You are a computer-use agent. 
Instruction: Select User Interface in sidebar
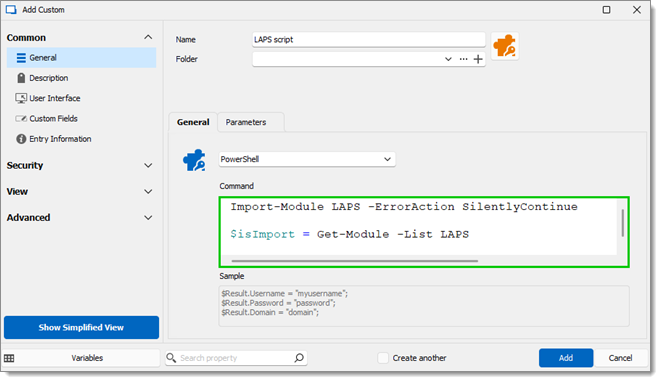[48, 98]
